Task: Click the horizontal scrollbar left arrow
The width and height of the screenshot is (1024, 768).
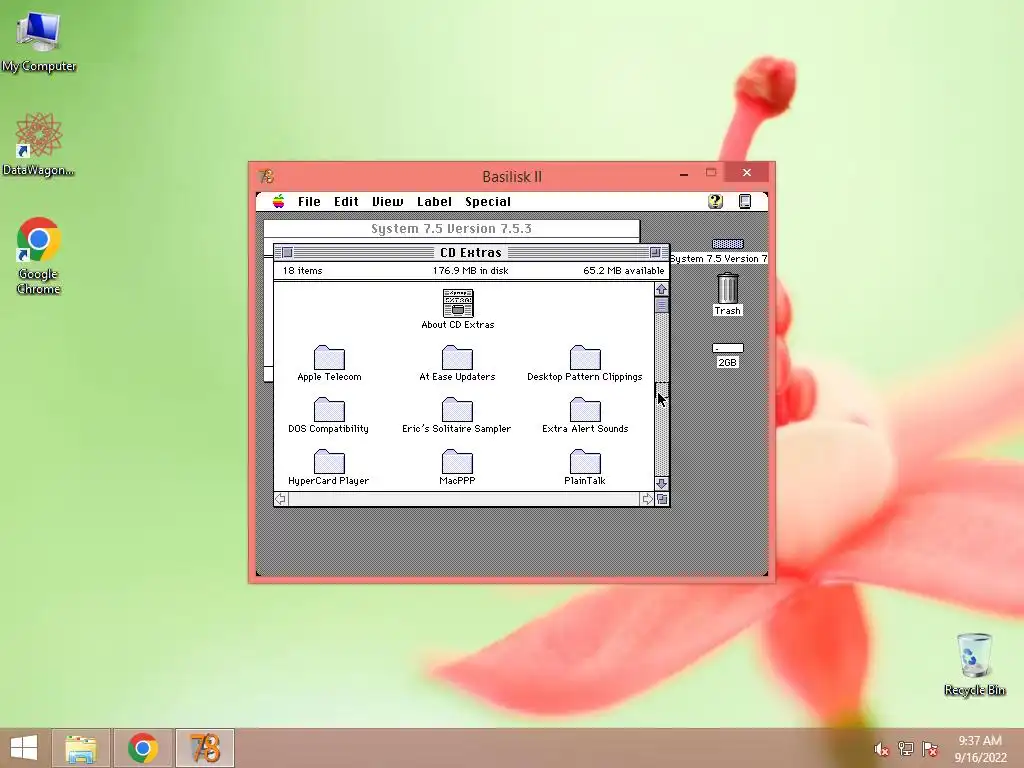Action: pyautogui.click(x=281, y=499)
